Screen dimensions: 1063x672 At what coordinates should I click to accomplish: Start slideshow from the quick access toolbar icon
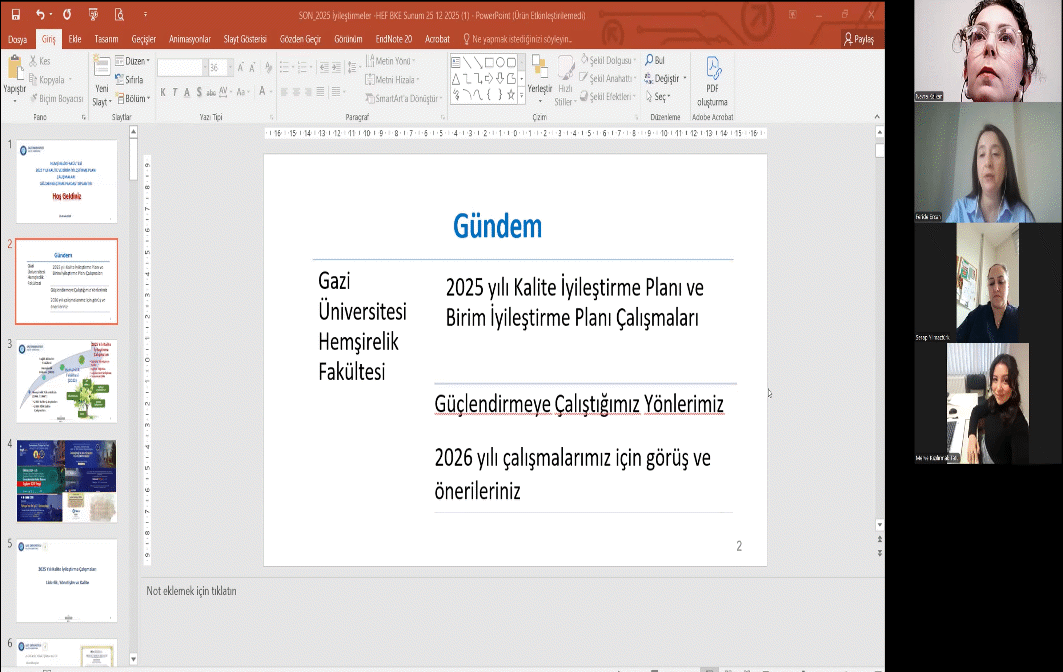[x=94, y=15]
